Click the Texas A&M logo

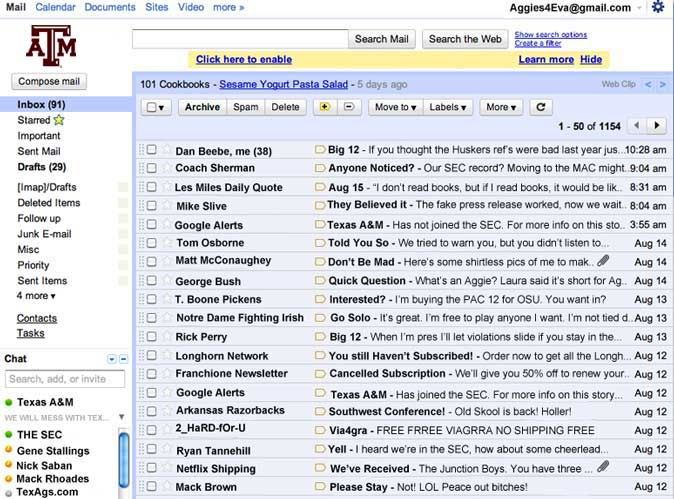coord(51,45)
